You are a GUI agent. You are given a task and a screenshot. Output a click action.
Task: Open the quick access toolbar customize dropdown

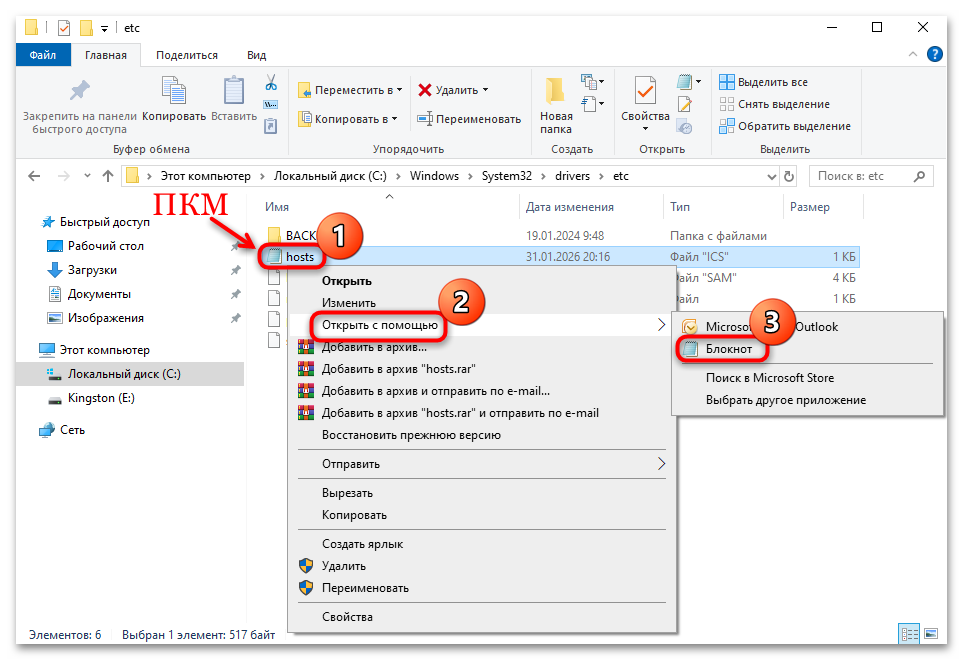pos(104,29)
